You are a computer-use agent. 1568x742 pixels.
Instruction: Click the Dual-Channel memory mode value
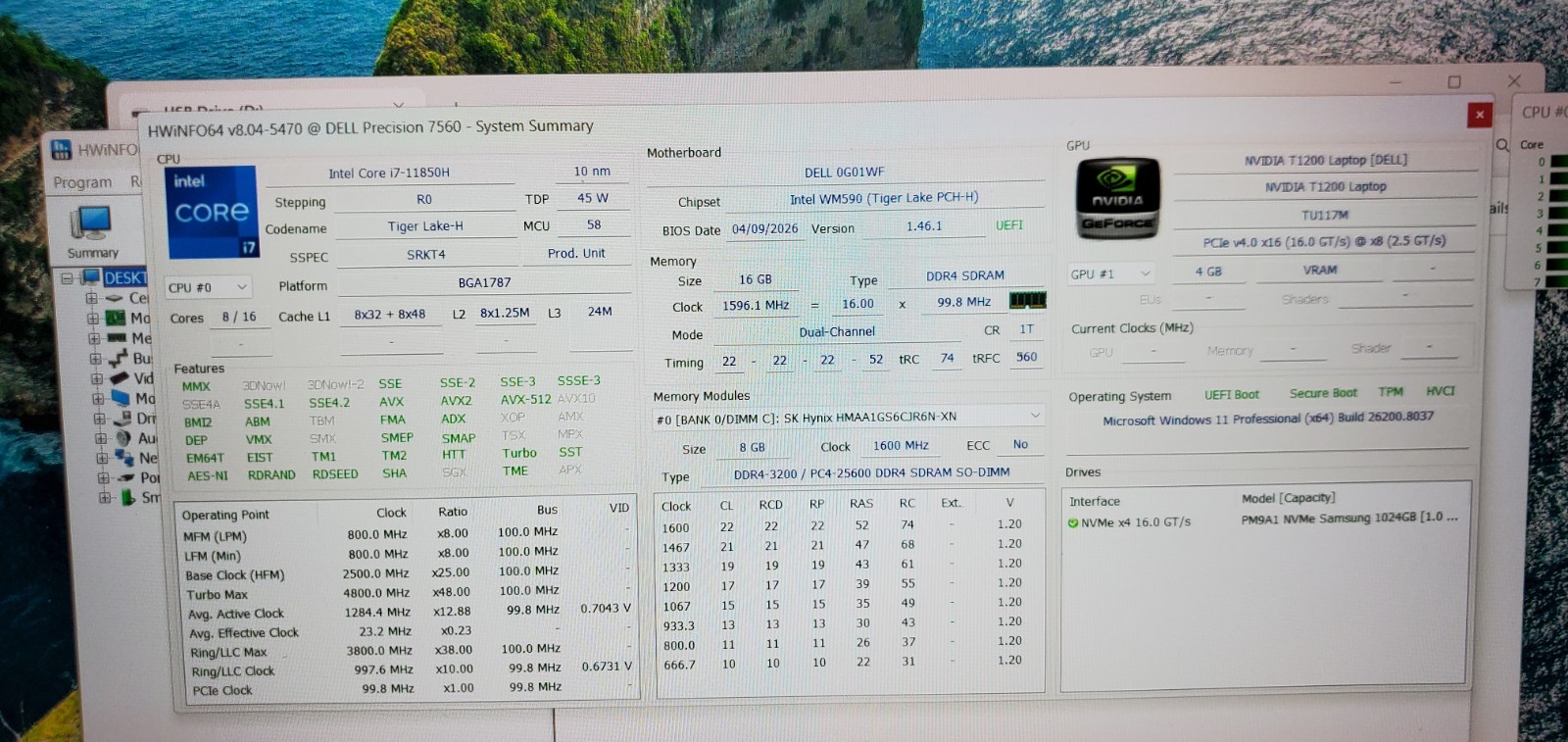(837, 332)
